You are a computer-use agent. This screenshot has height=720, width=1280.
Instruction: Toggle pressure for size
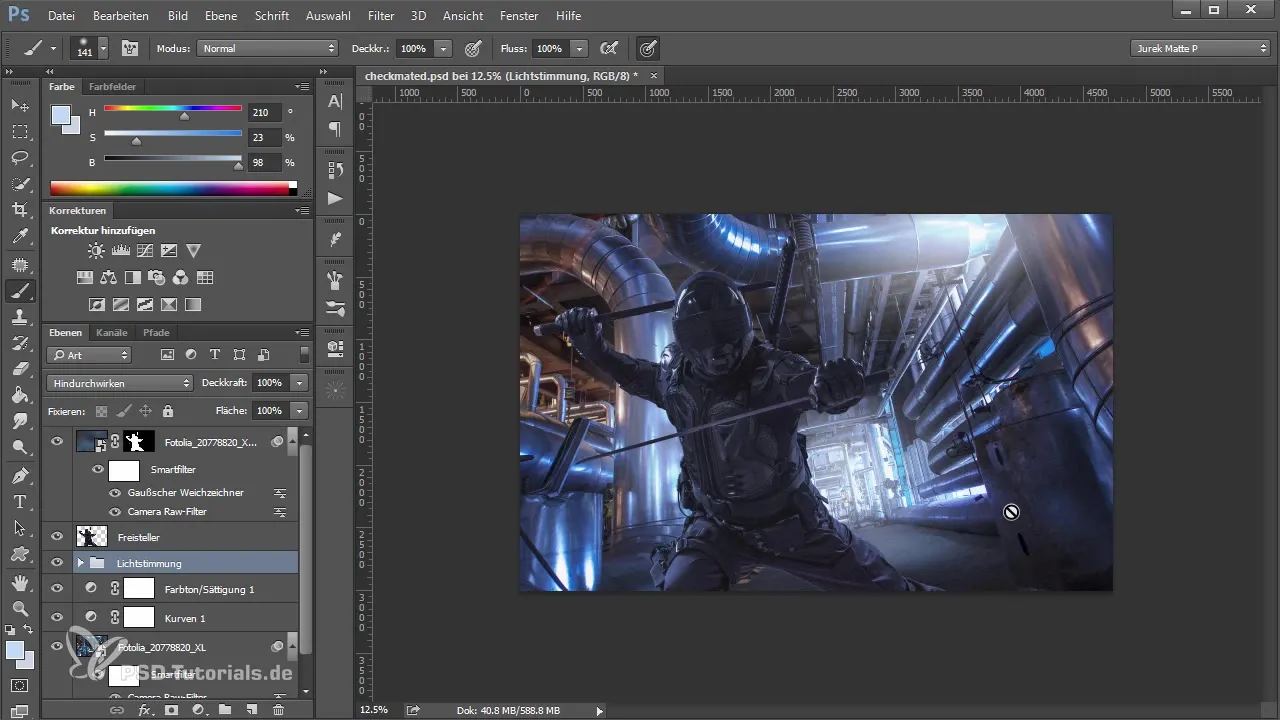point(648,48)
